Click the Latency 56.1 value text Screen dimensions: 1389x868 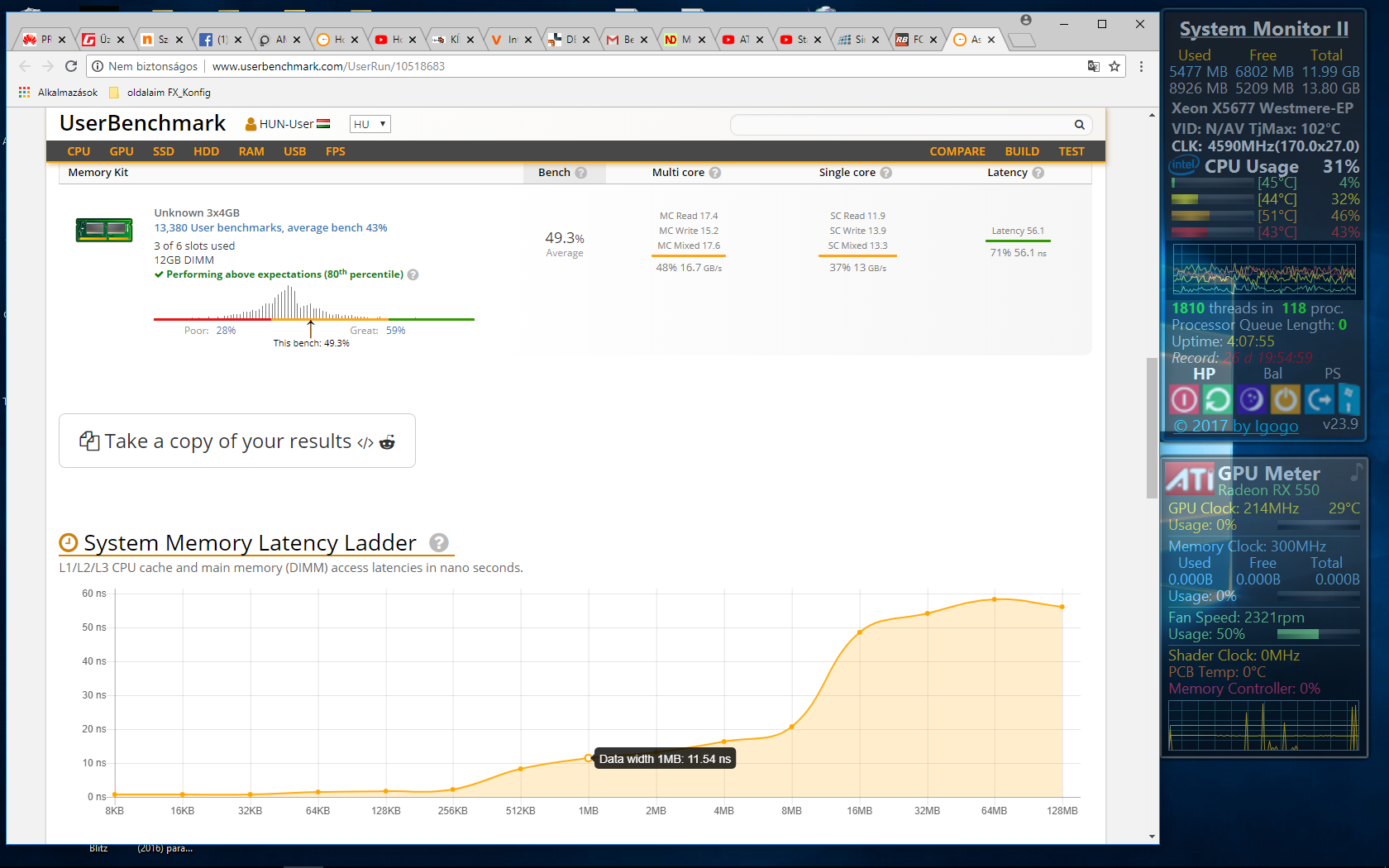1018,231
